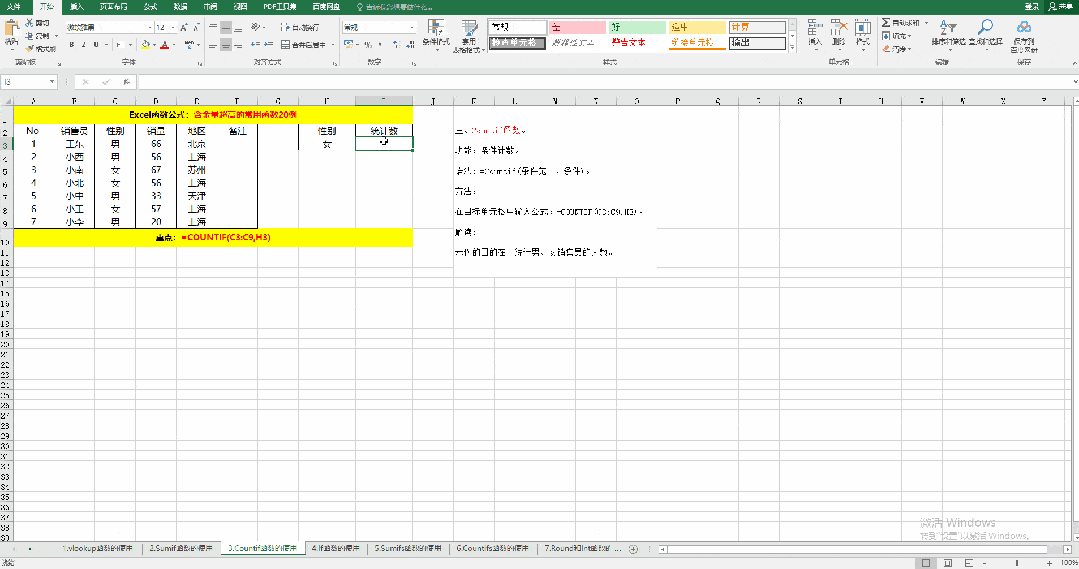This screenshot has height=569, width=1079.
Task: Apply the green Good cell style
Action: coord(637,28)
